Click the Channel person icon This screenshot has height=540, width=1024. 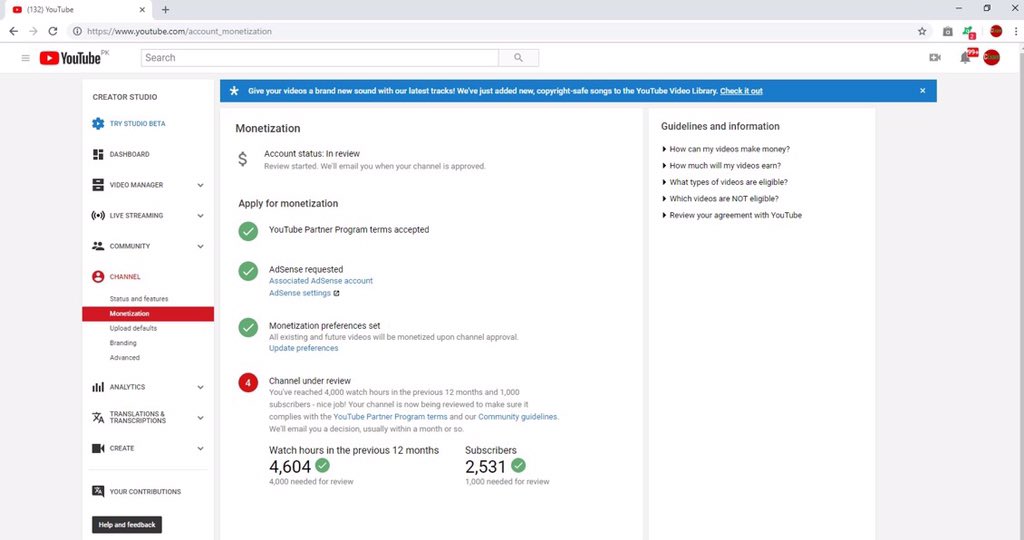(x=98, y=277)
